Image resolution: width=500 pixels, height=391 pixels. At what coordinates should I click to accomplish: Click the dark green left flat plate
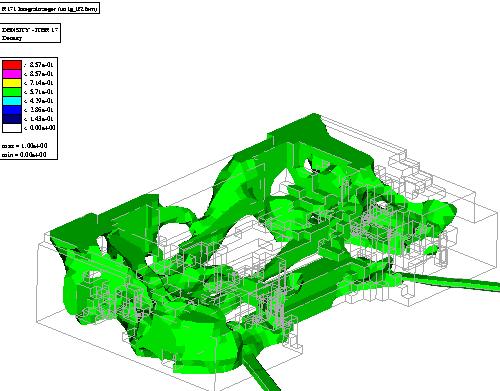100,217
